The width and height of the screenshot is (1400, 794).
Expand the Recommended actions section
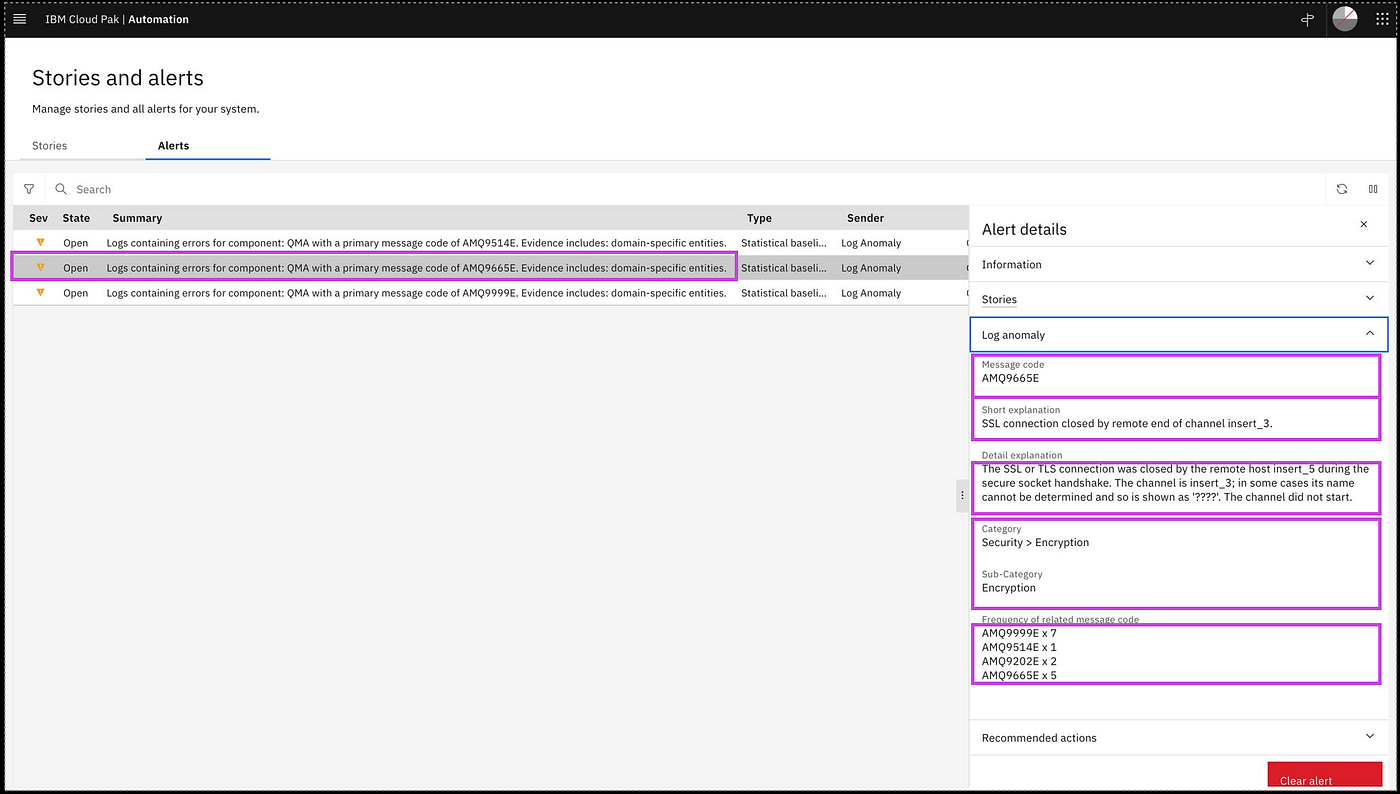pyautogui.click(x=1178, y=737)
